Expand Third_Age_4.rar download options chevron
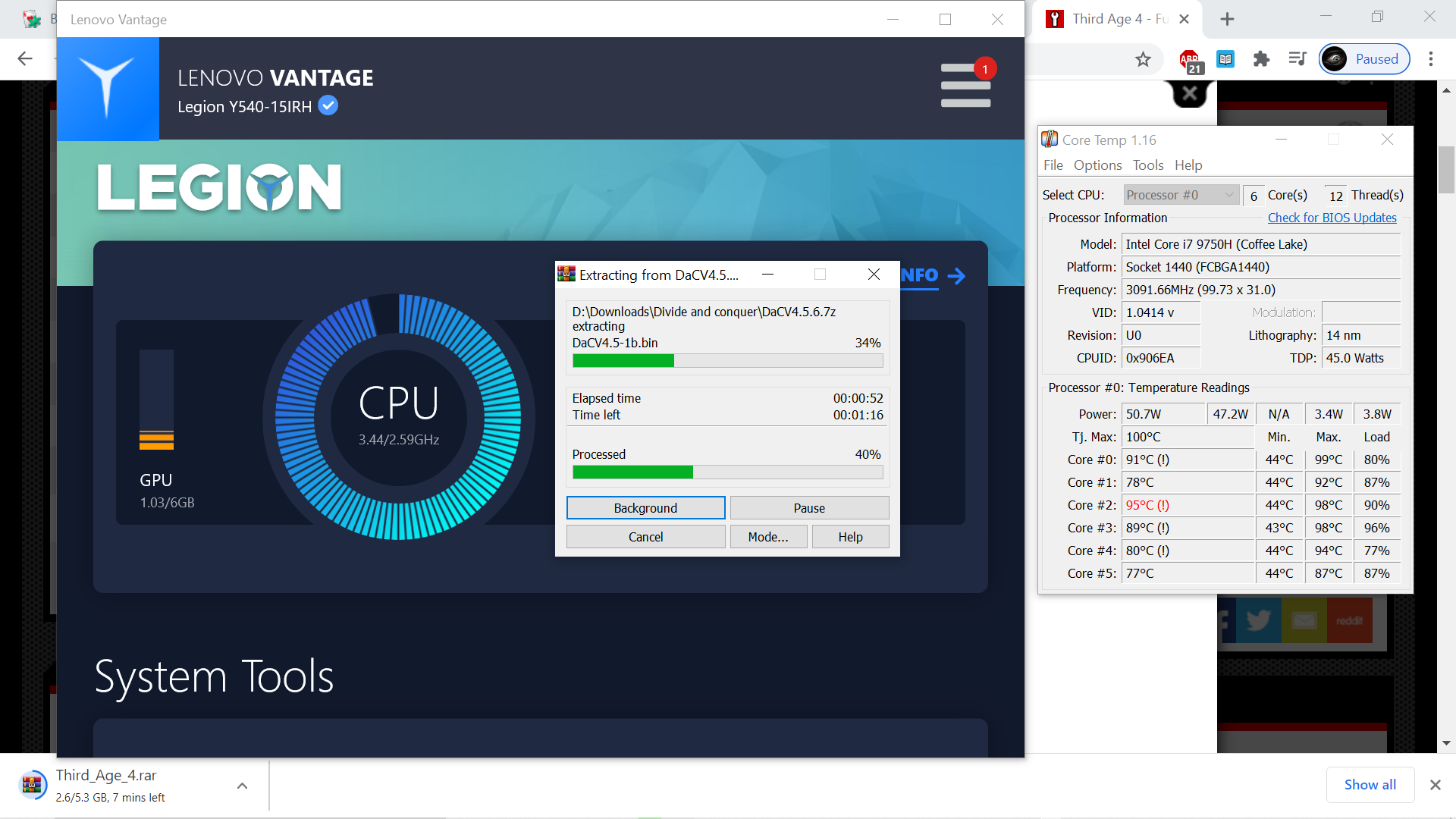Viewport: 1456px width, 819px height. (242, 786)
